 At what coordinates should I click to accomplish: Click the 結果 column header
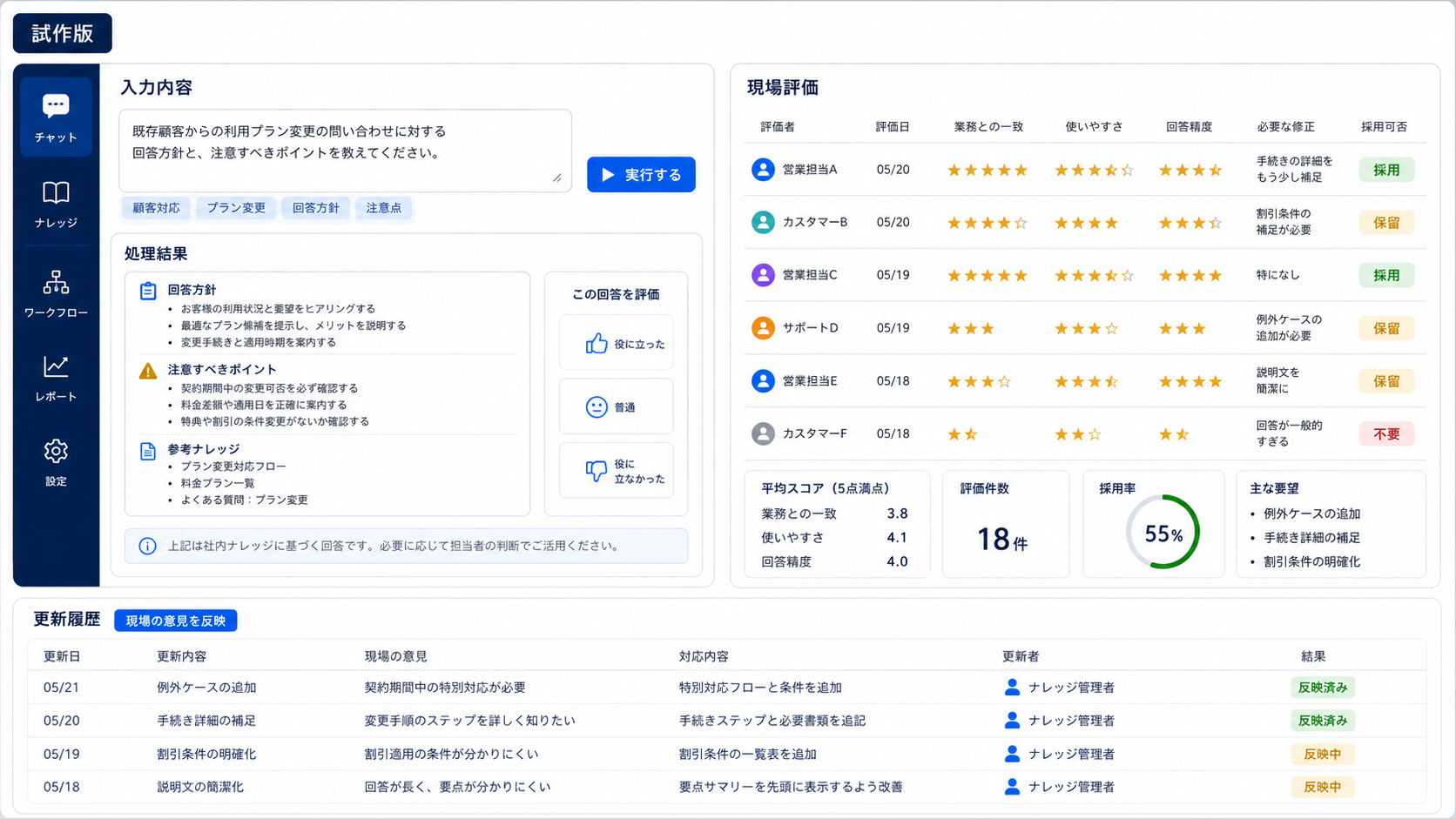tap(1313, 656)
